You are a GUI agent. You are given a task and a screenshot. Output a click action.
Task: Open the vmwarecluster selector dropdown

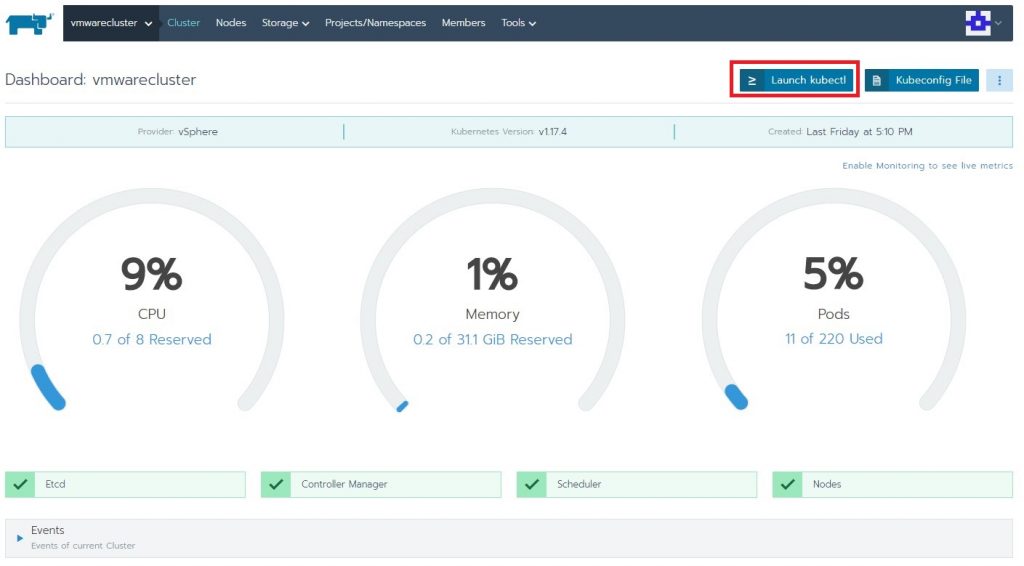point(111,23)
